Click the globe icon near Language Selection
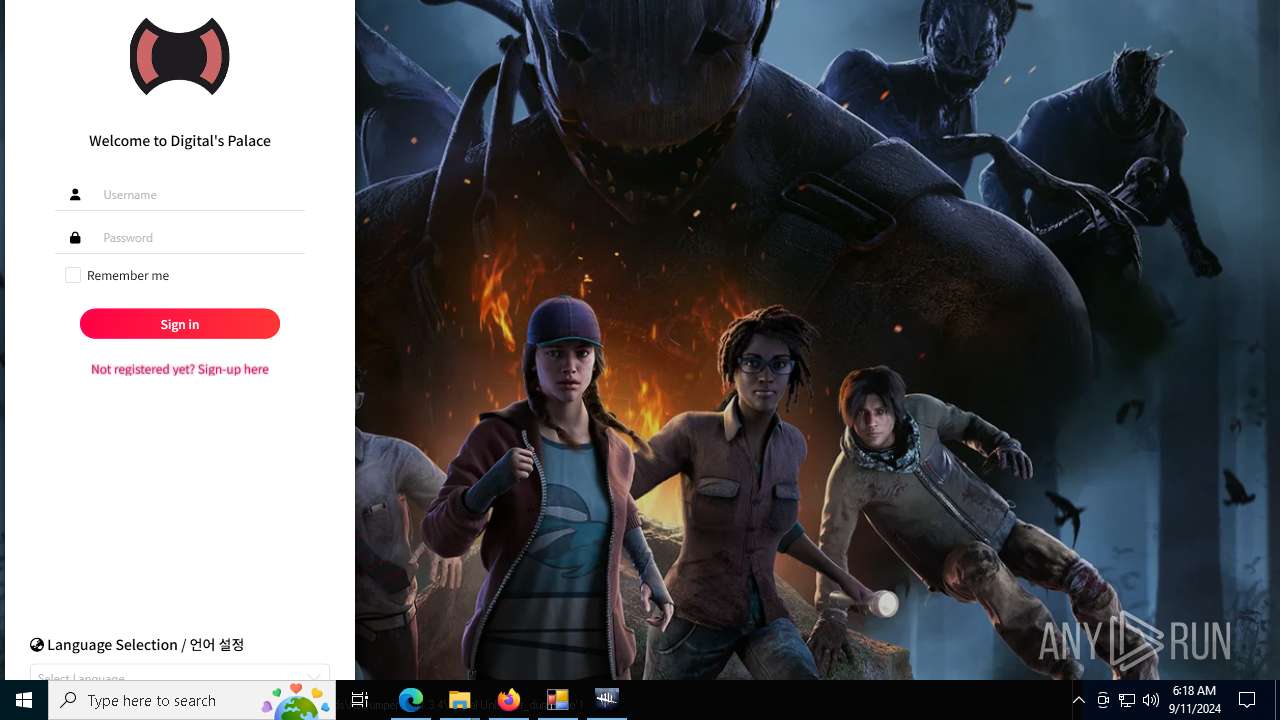 click(37, 645)
